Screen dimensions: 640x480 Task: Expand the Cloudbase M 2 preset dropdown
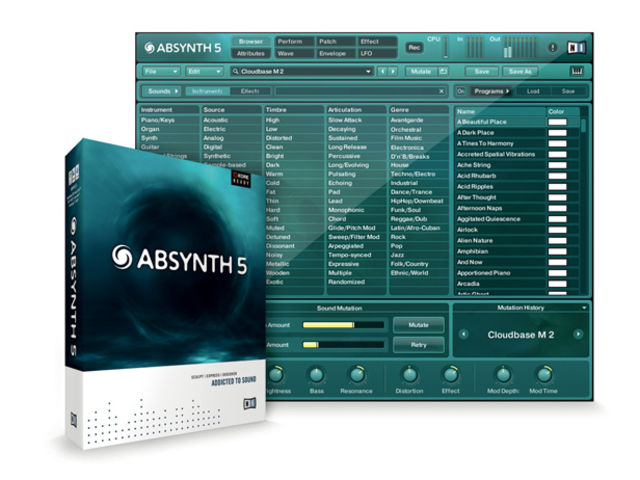click(368, 71)
